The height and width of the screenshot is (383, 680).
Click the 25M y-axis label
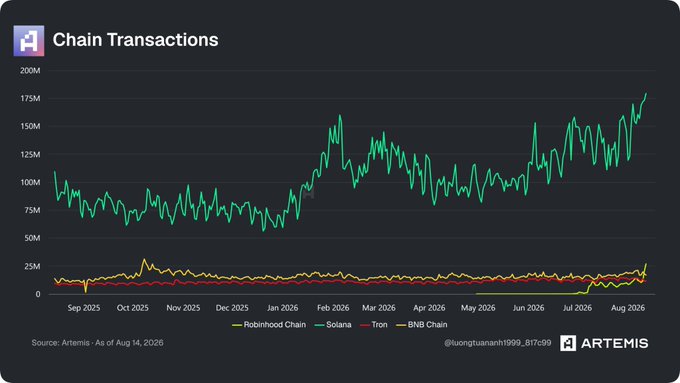[32, 266]
